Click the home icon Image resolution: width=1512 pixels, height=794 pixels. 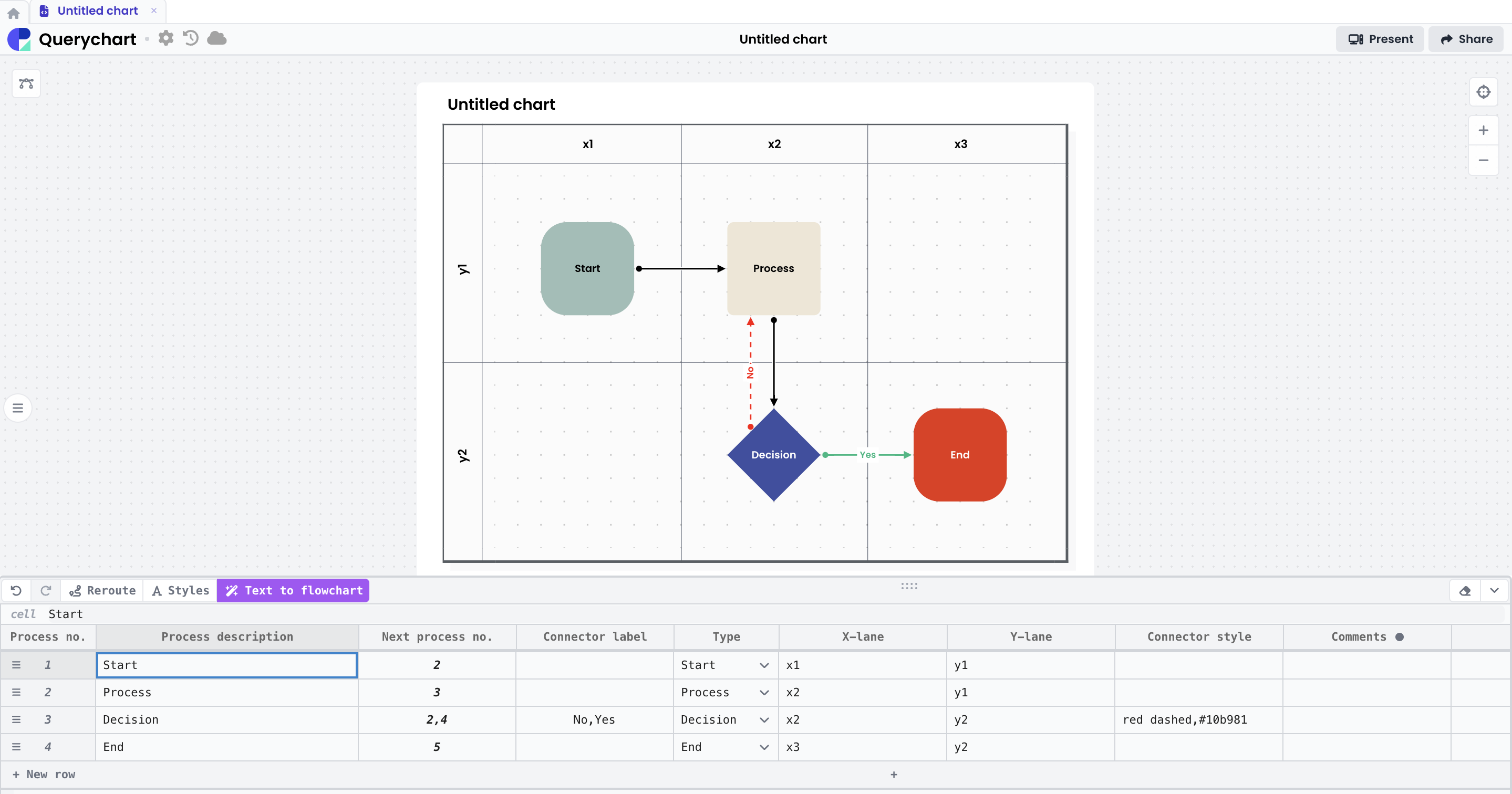click(x=14, y=12)
